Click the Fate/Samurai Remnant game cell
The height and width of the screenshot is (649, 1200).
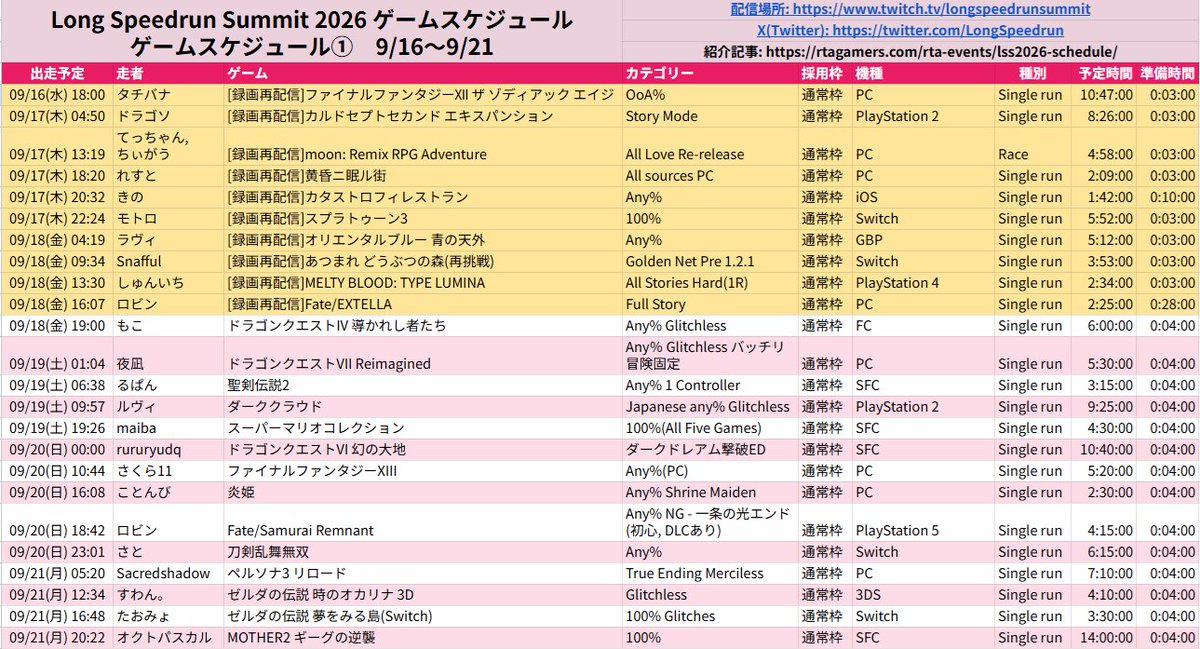pos(422,522)
